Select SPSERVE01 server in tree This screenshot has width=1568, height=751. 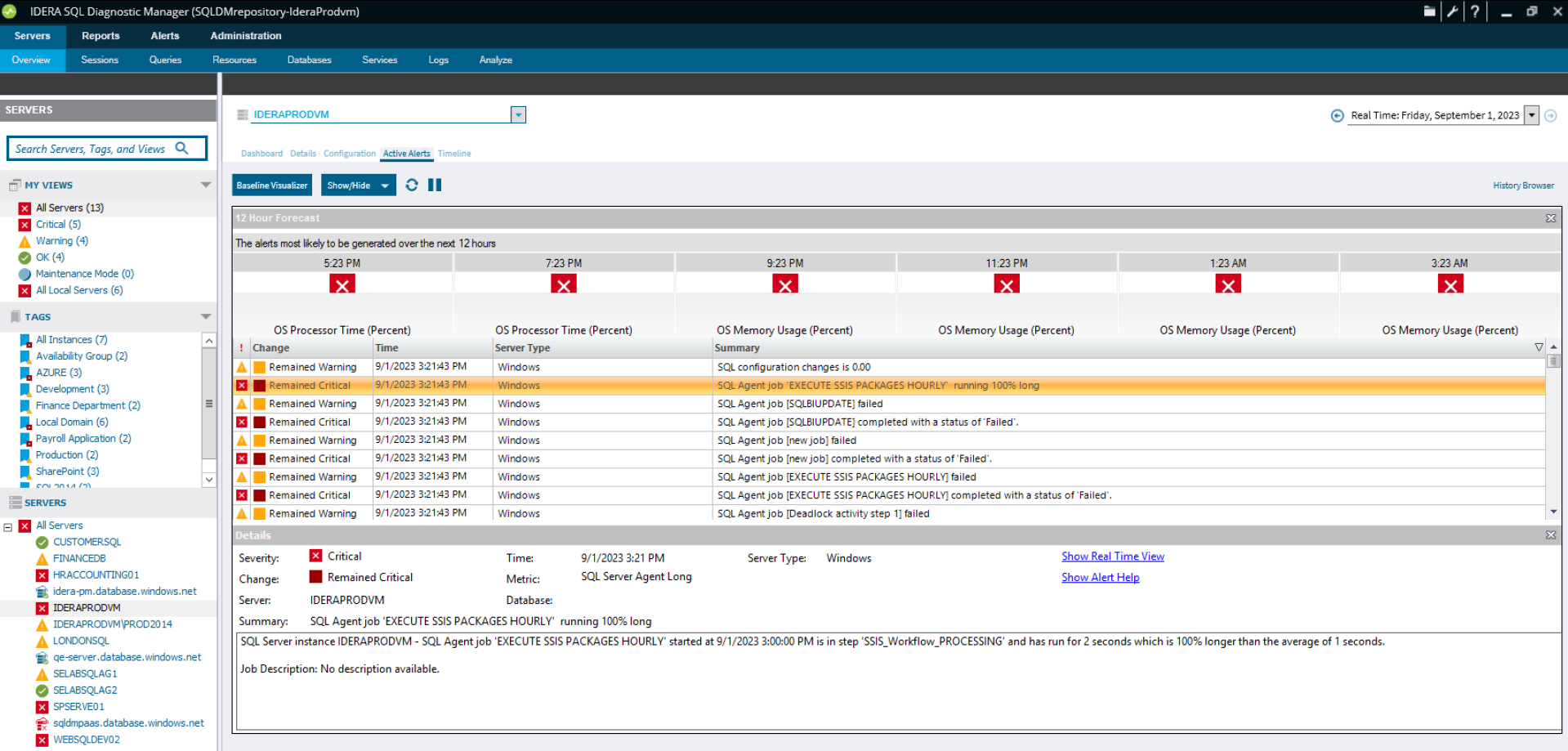pos(78,707)
